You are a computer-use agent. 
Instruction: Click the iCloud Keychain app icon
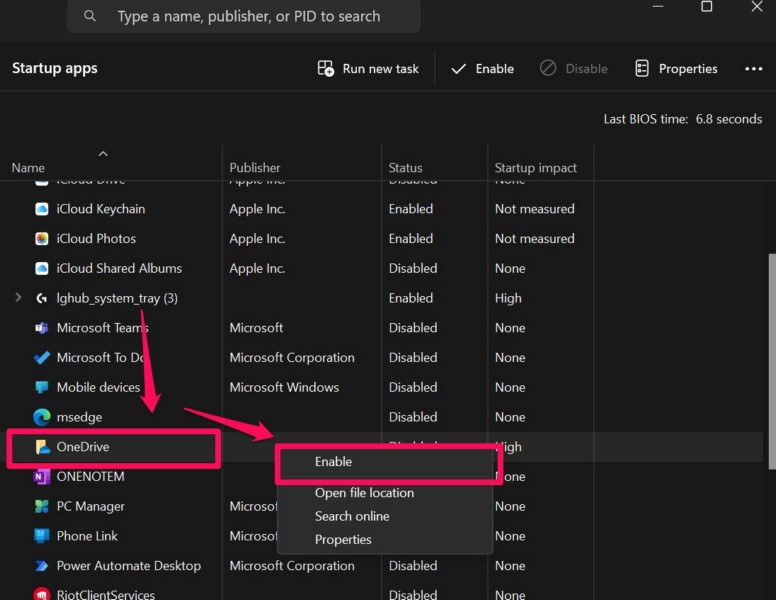pos(41,209)
